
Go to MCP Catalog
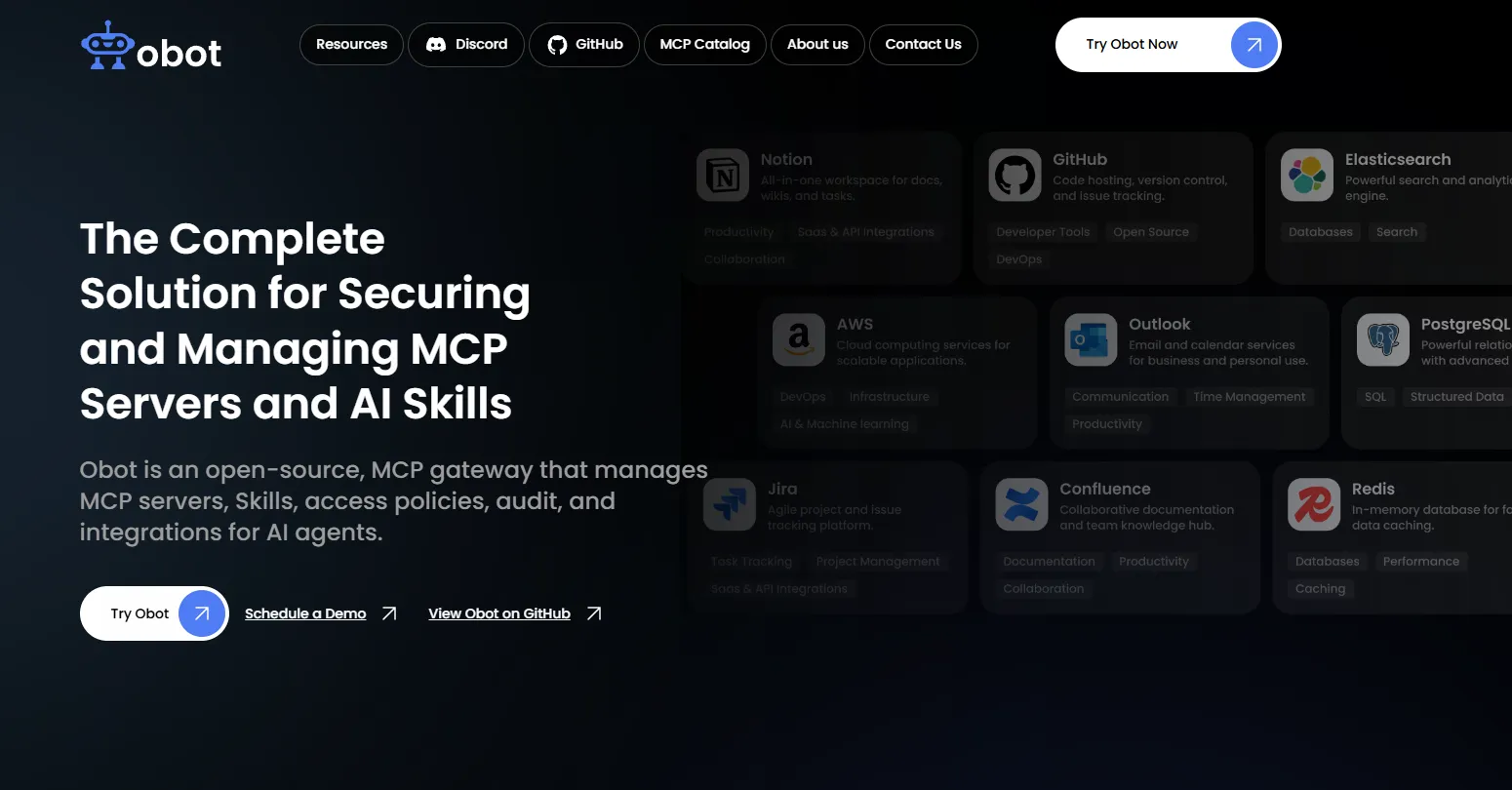tap(705, 45)
